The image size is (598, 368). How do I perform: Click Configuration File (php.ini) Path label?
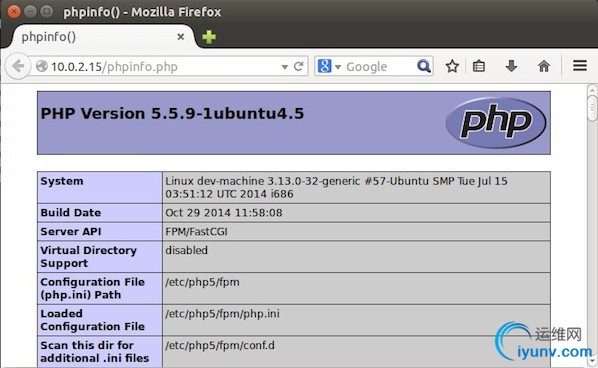pos(92,288)
